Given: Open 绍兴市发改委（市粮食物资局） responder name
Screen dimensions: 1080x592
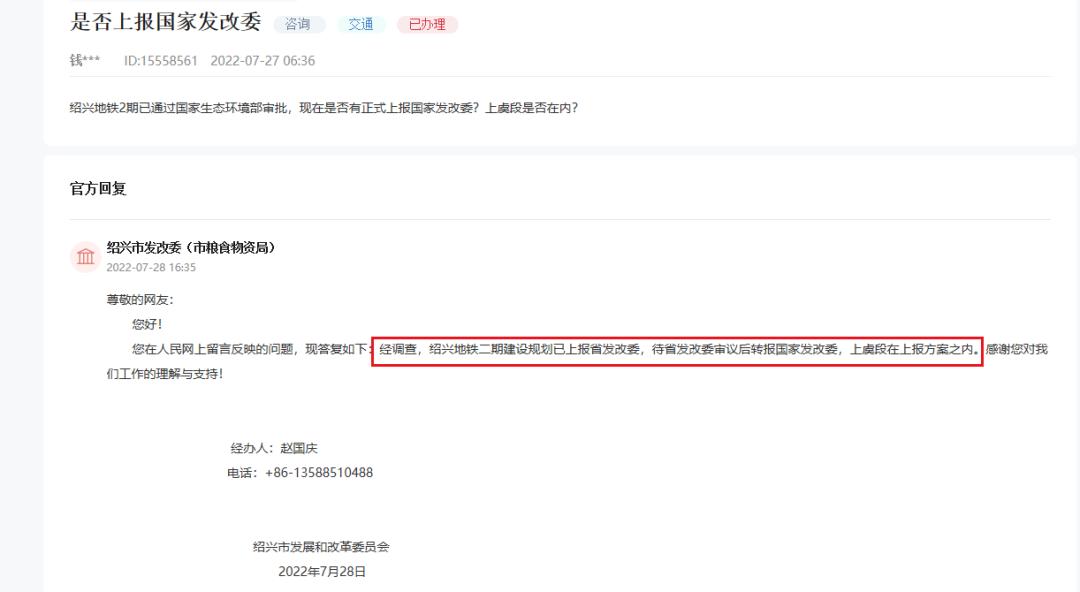Looking at the screenshot, I should pos(190,247).
